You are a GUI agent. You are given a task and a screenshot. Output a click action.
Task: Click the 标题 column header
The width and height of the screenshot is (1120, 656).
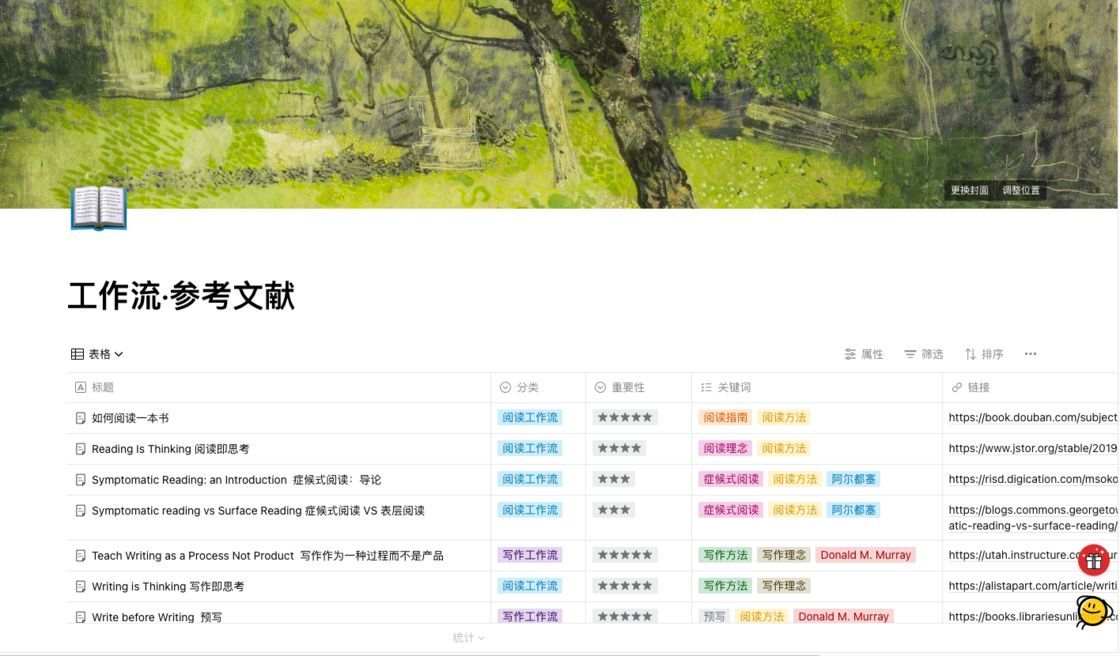coord(279,387)
